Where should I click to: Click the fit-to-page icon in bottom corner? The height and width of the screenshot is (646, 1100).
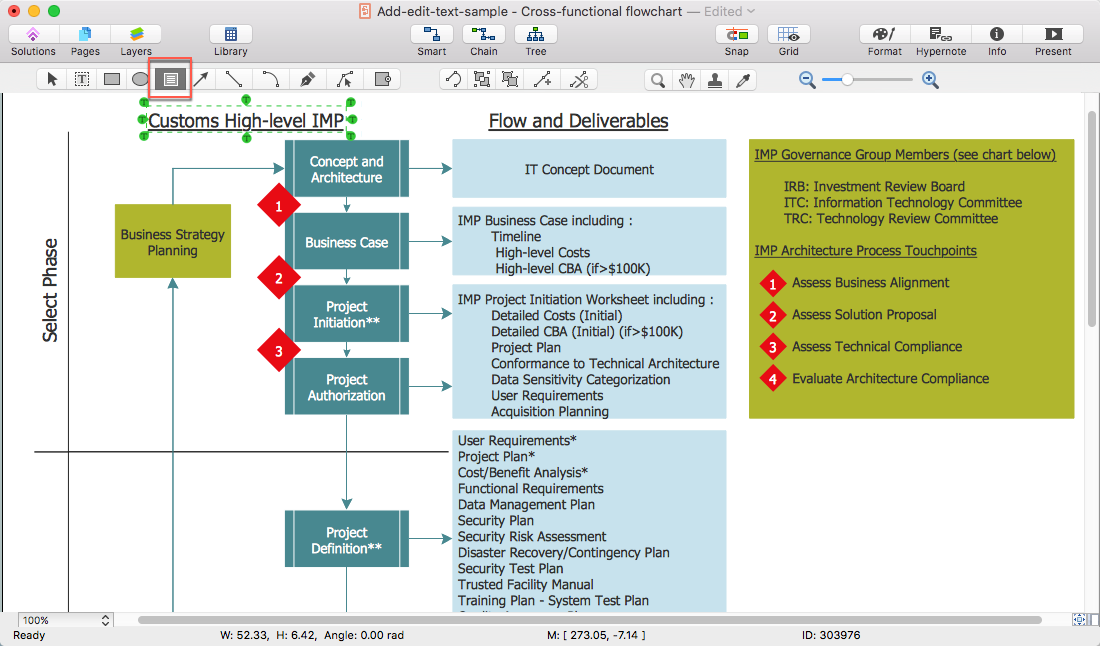1079,619
